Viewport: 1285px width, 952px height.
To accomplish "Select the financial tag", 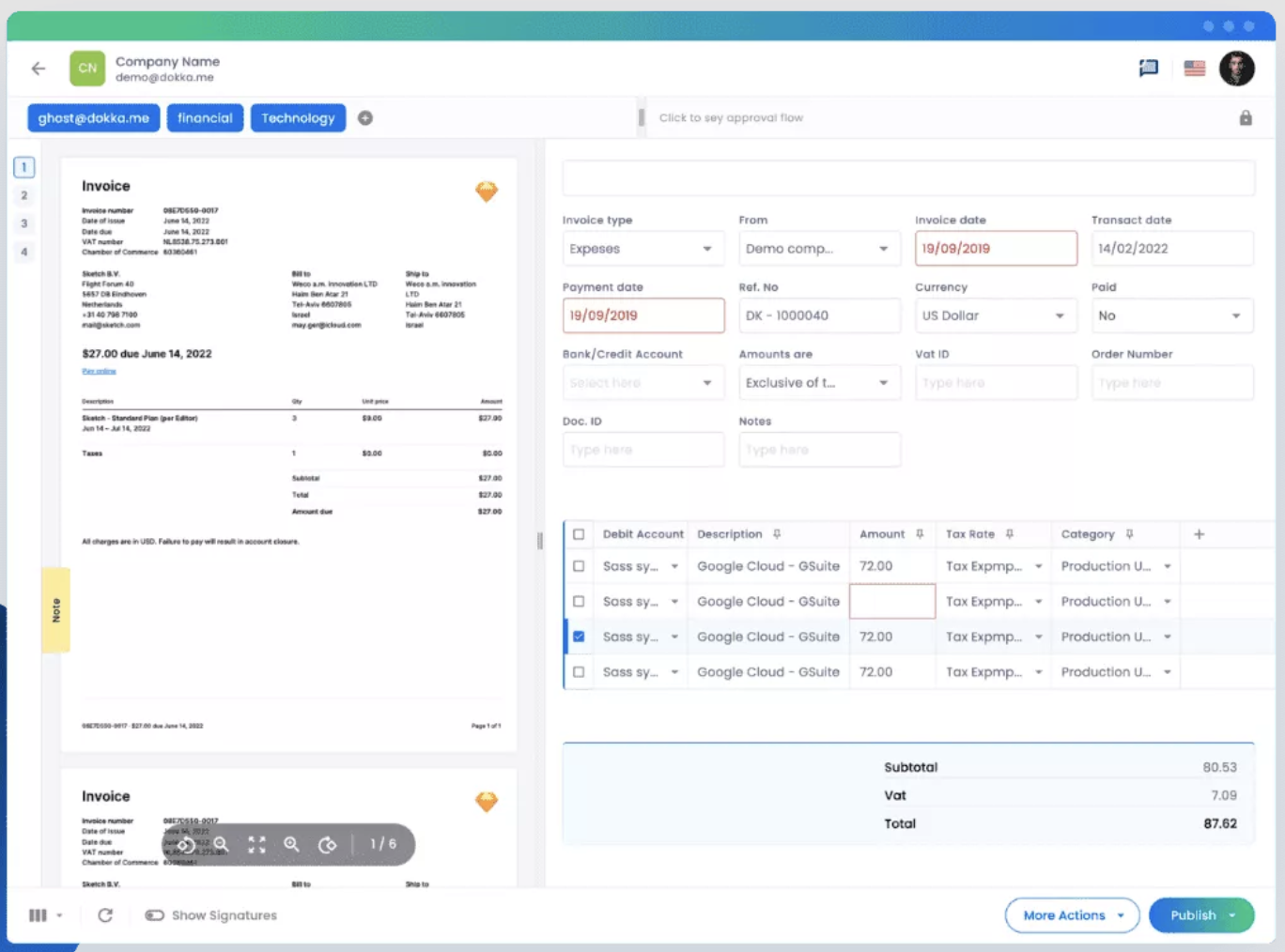I will click(x=205, y=118).
